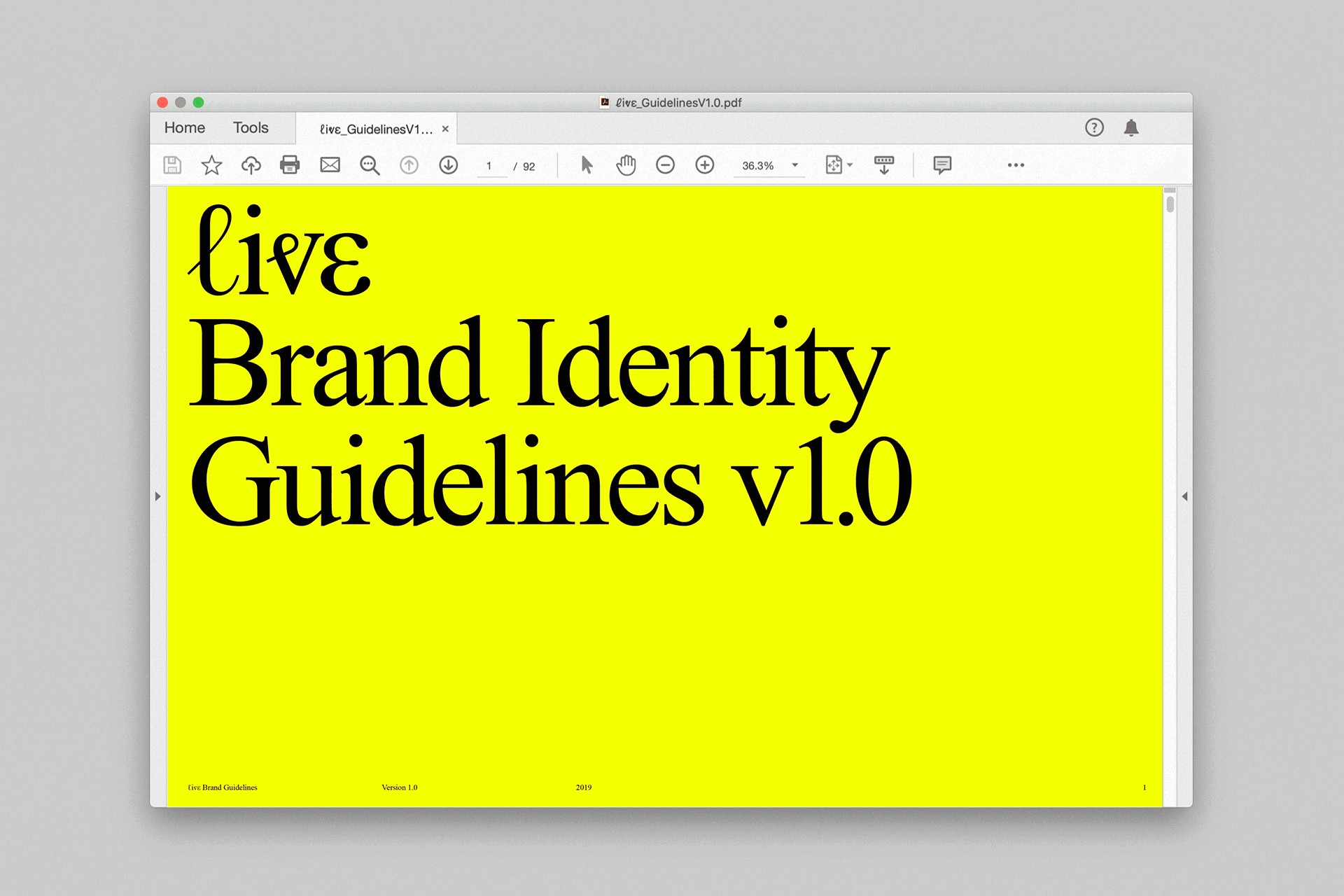
Task: Expand the right tools pane
Action: pyautogui.click(x=1184, y=496)
